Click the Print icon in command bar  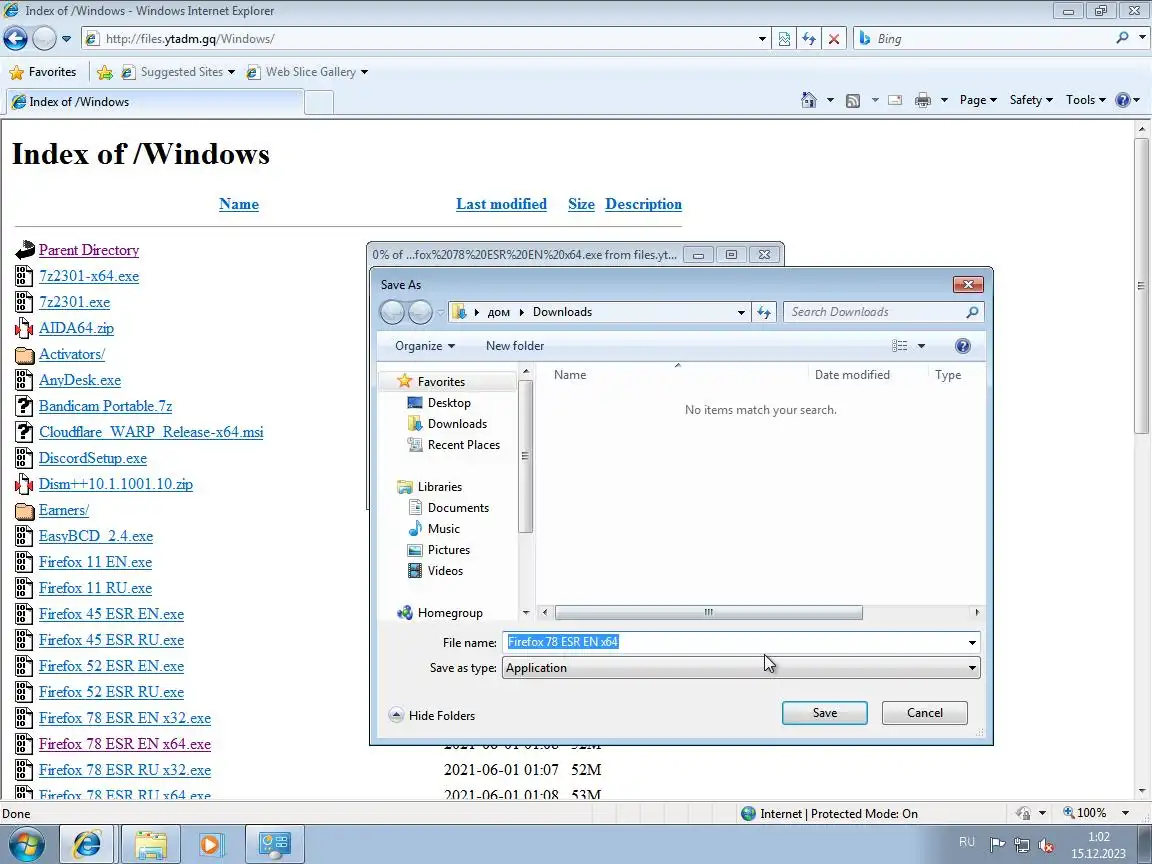click(923, 101)
